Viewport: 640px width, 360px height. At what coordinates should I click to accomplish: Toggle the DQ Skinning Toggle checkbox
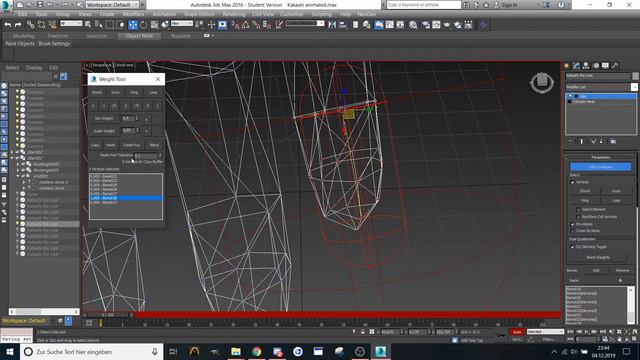coord(572,247)
